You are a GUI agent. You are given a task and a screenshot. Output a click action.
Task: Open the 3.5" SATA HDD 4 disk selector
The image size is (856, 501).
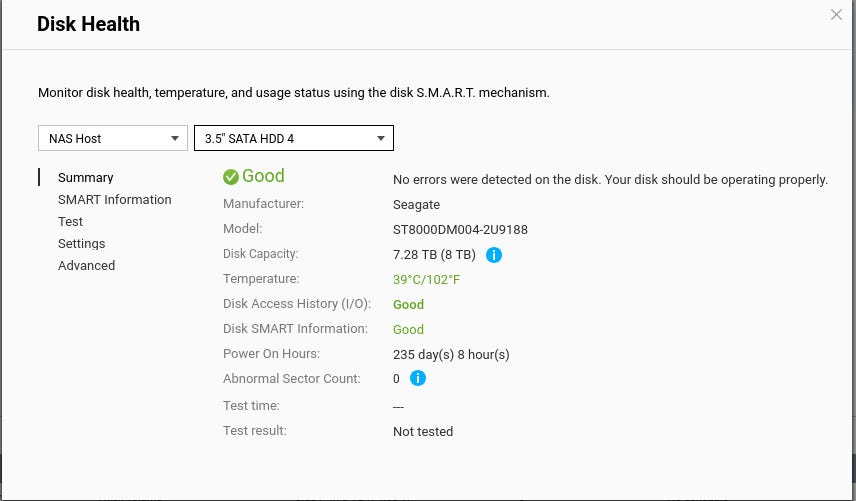tap(294, 138)
